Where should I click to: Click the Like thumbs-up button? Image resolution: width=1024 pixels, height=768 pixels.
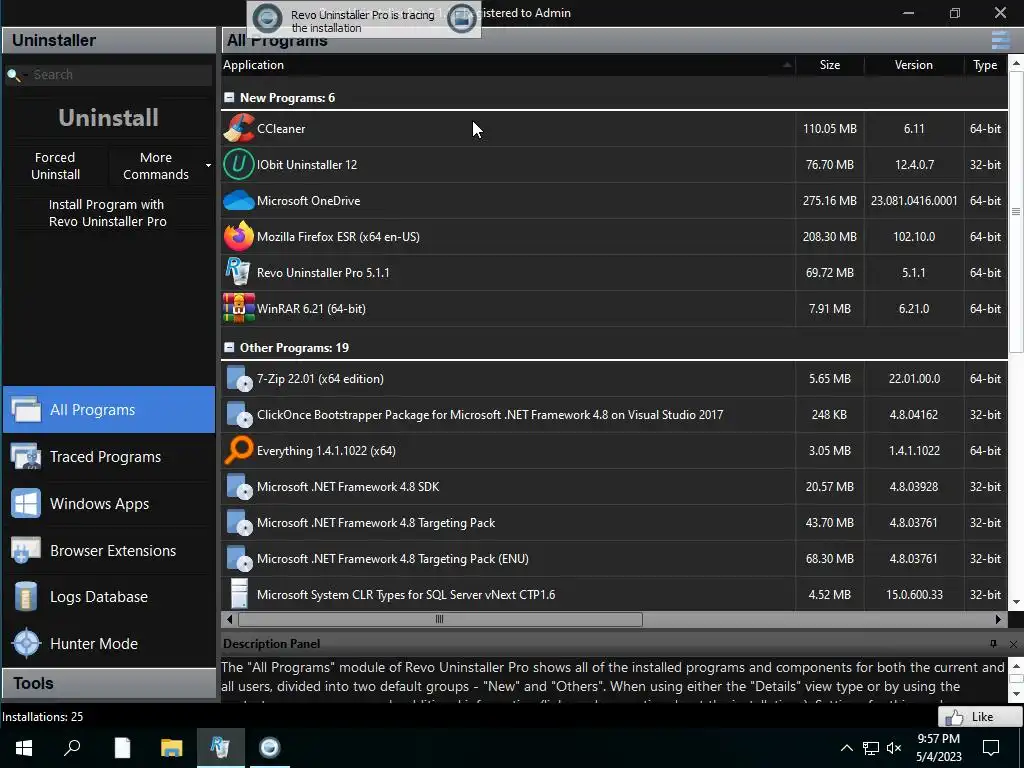[980, 716]
